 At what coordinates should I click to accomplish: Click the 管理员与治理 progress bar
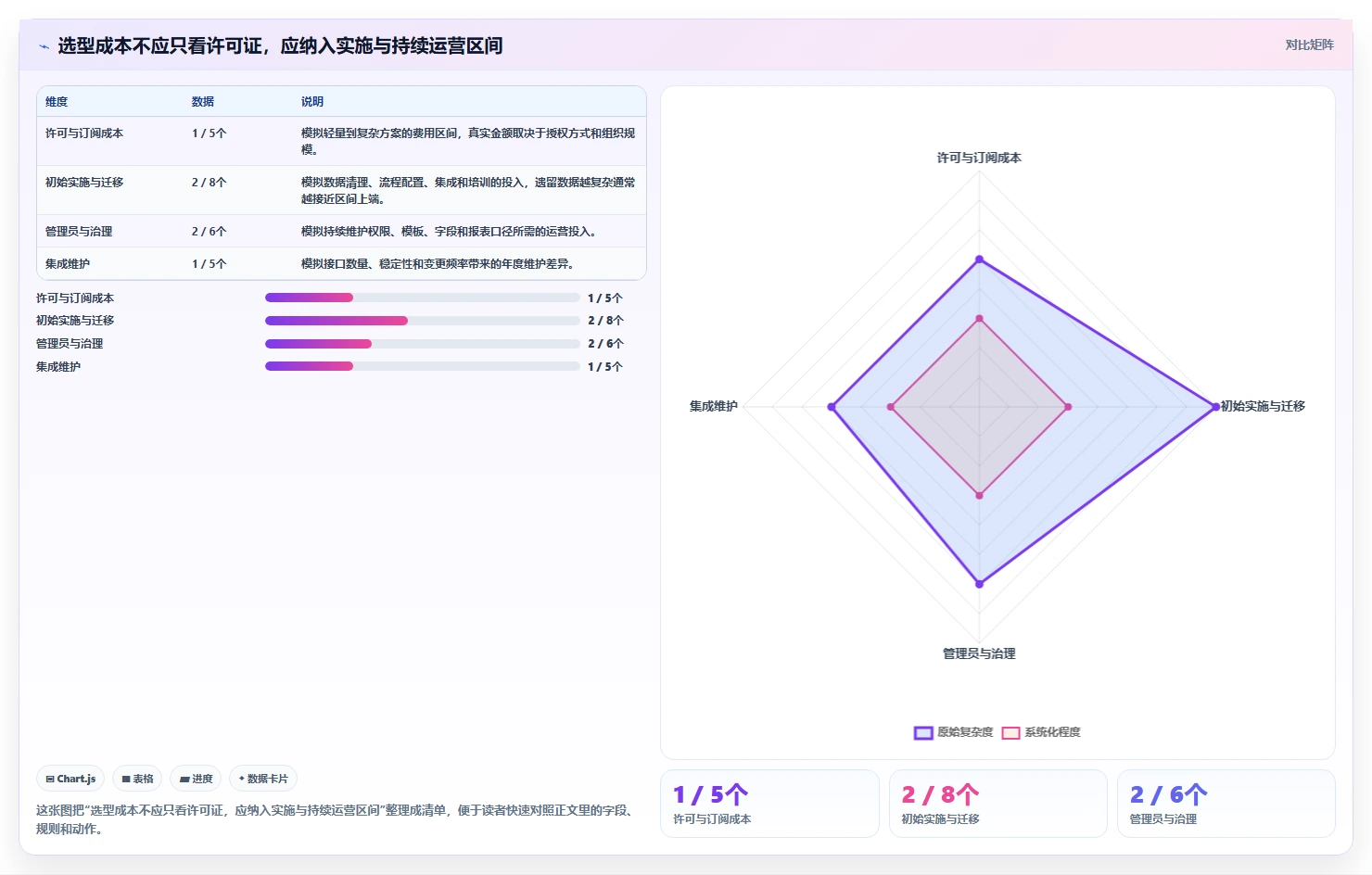(423, 344)
